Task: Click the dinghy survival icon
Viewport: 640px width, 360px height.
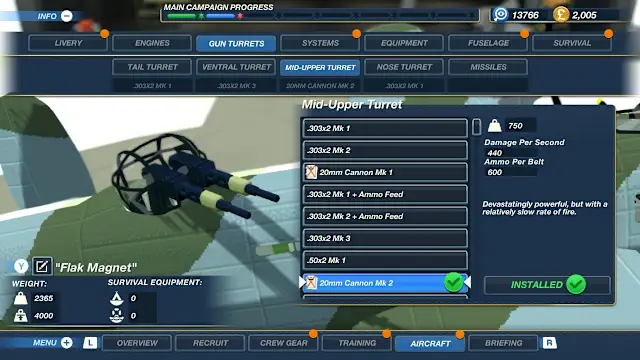Action: click(117, 298)
